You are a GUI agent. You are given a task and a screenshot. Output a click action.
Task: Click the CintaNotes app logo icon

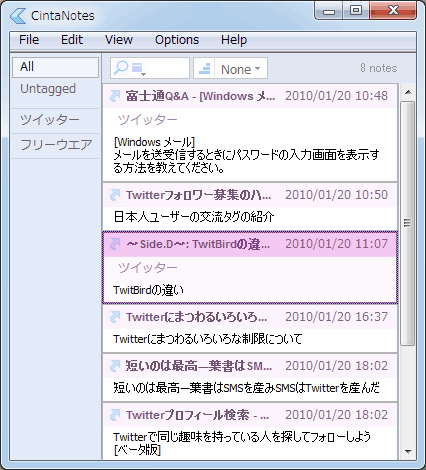(18, 16)
